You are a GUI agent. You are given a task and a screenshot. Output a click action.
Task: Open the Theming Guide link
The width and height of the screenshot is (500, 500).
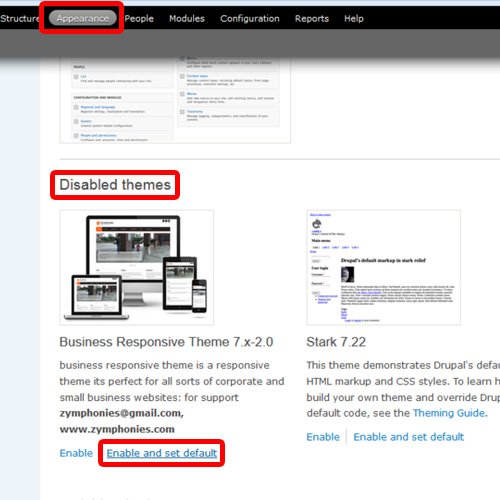click(449, 413)
